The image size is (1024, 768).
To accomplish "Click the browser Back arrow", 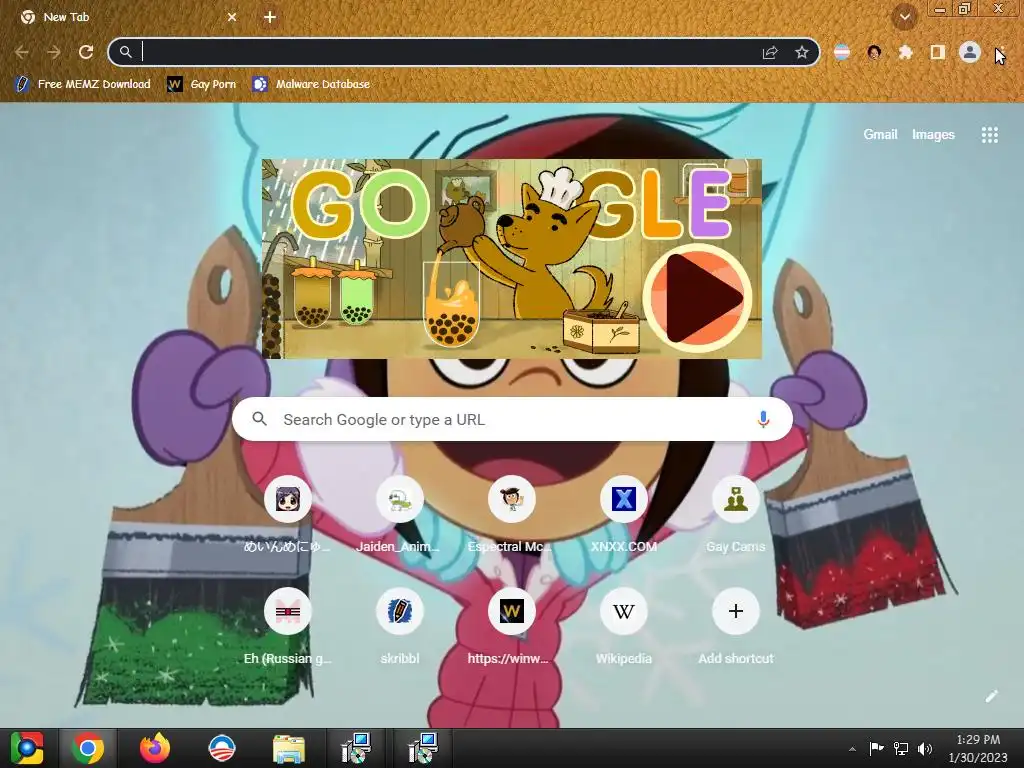I will pyautogui.click(x=22, y=52).
